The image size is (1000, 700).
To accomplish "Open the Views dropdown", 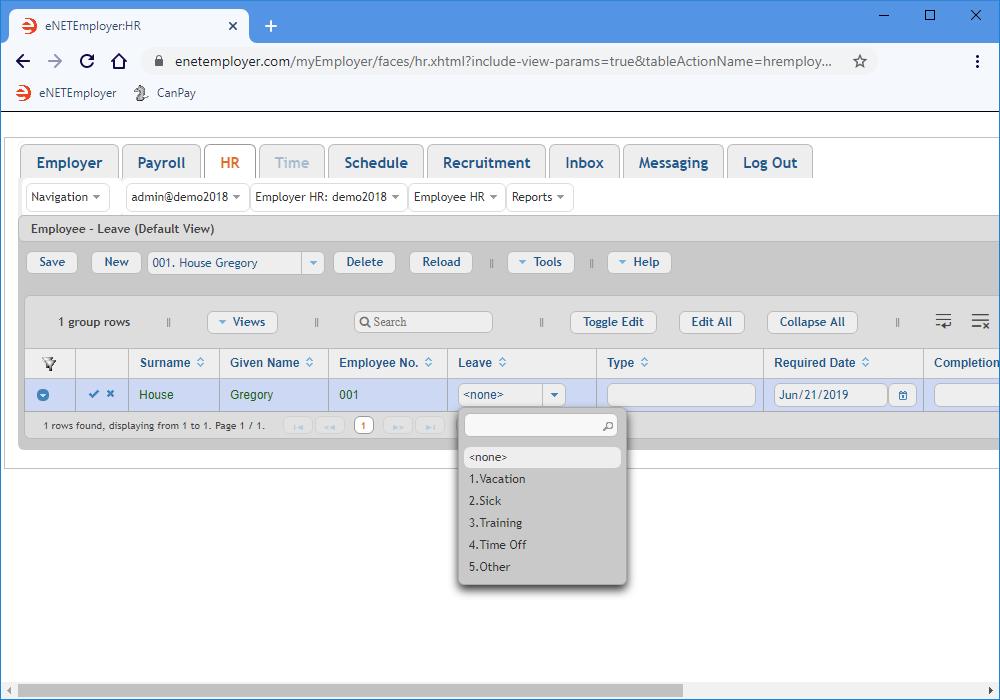I will click(242, 322).
